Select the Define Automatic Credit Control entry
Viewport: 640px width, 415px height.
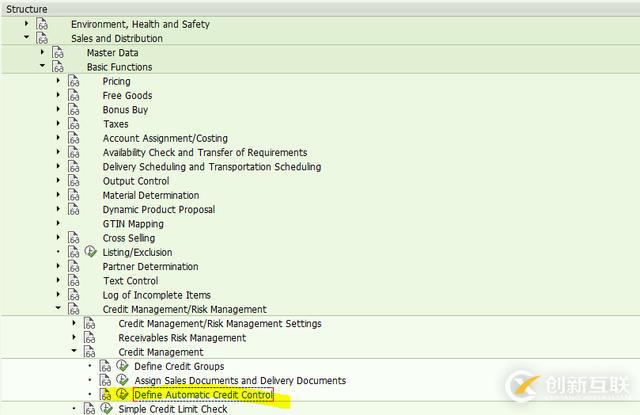click(x=203, y=395)
